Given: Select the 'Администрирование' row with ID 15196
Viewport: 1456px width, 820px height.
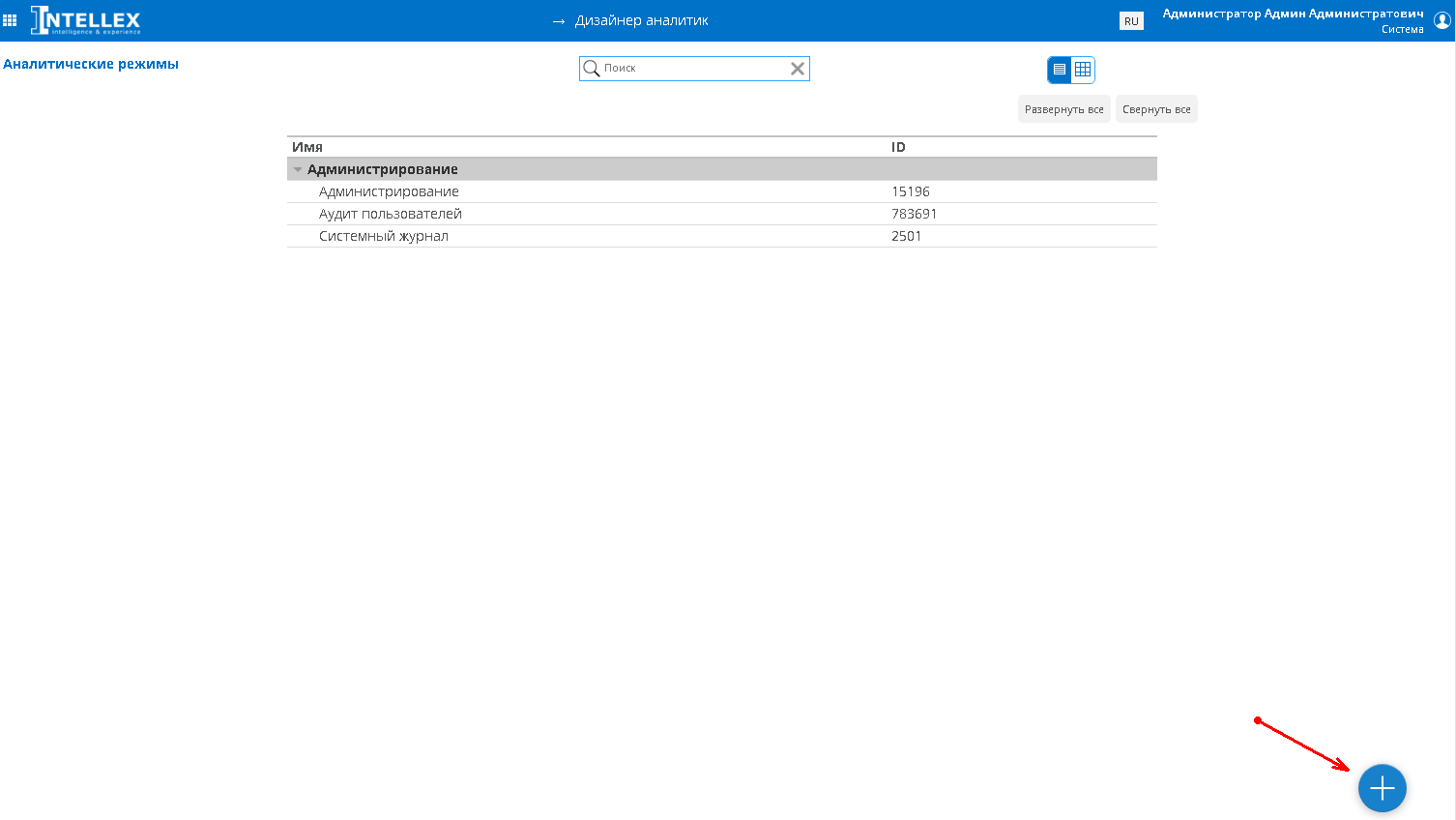Looking at the screenshot, I should click(722, 191).
